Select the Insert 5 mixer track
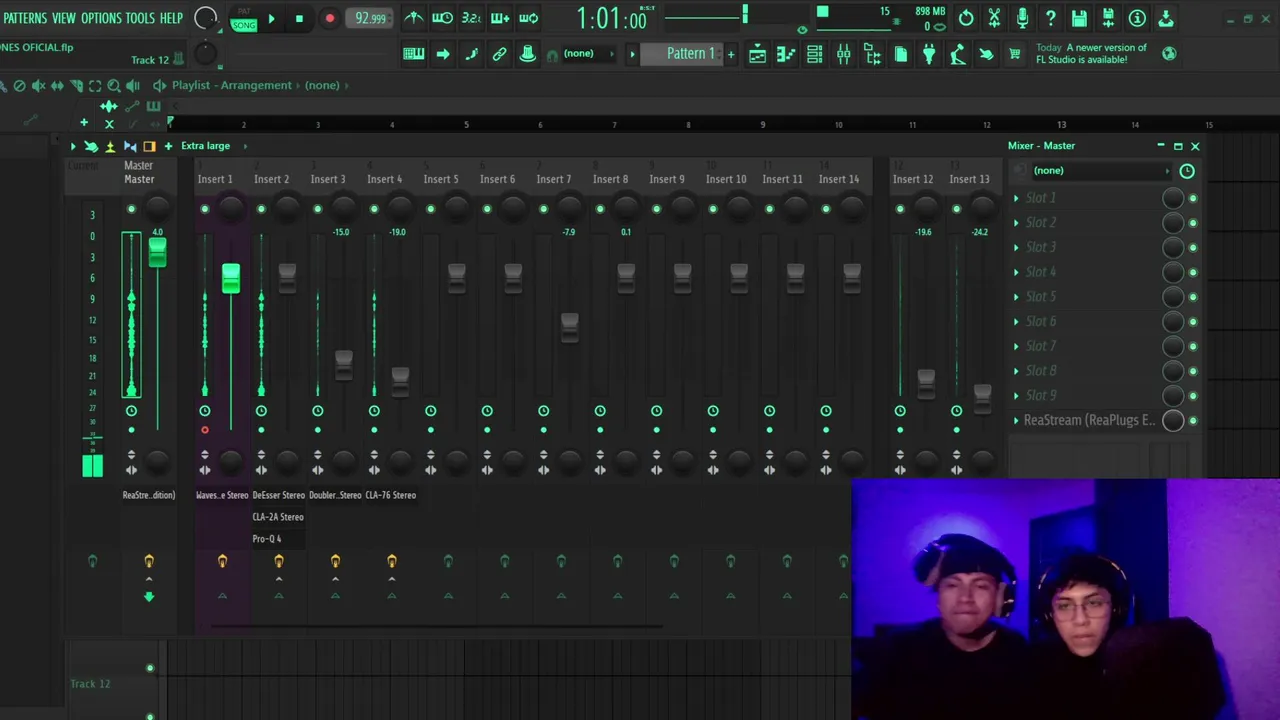 click(x=441, y=179)
